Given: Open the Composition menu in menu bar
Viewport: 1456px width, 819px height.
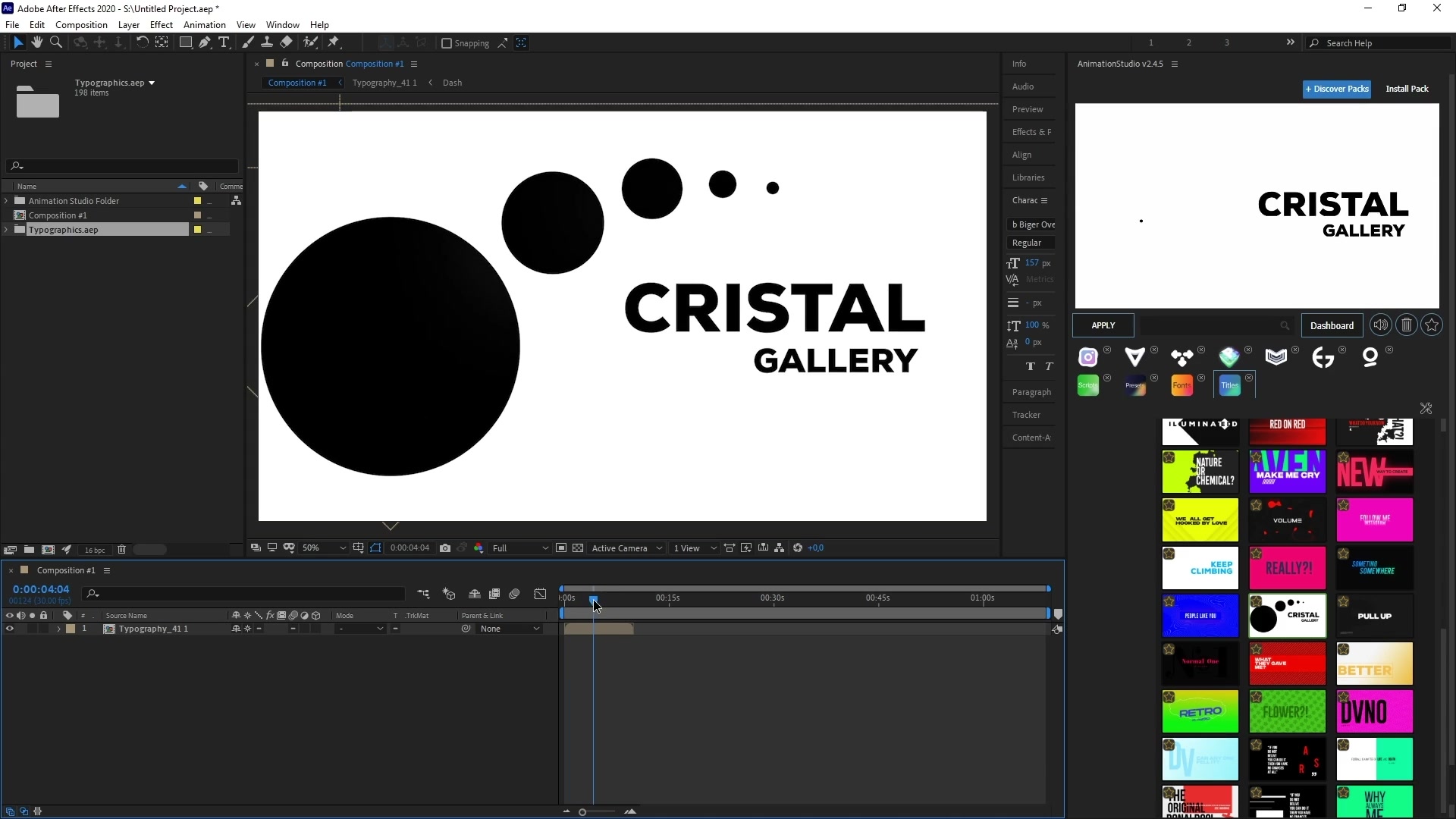Looking at the screenshot, I should click(x=81, y=25).
